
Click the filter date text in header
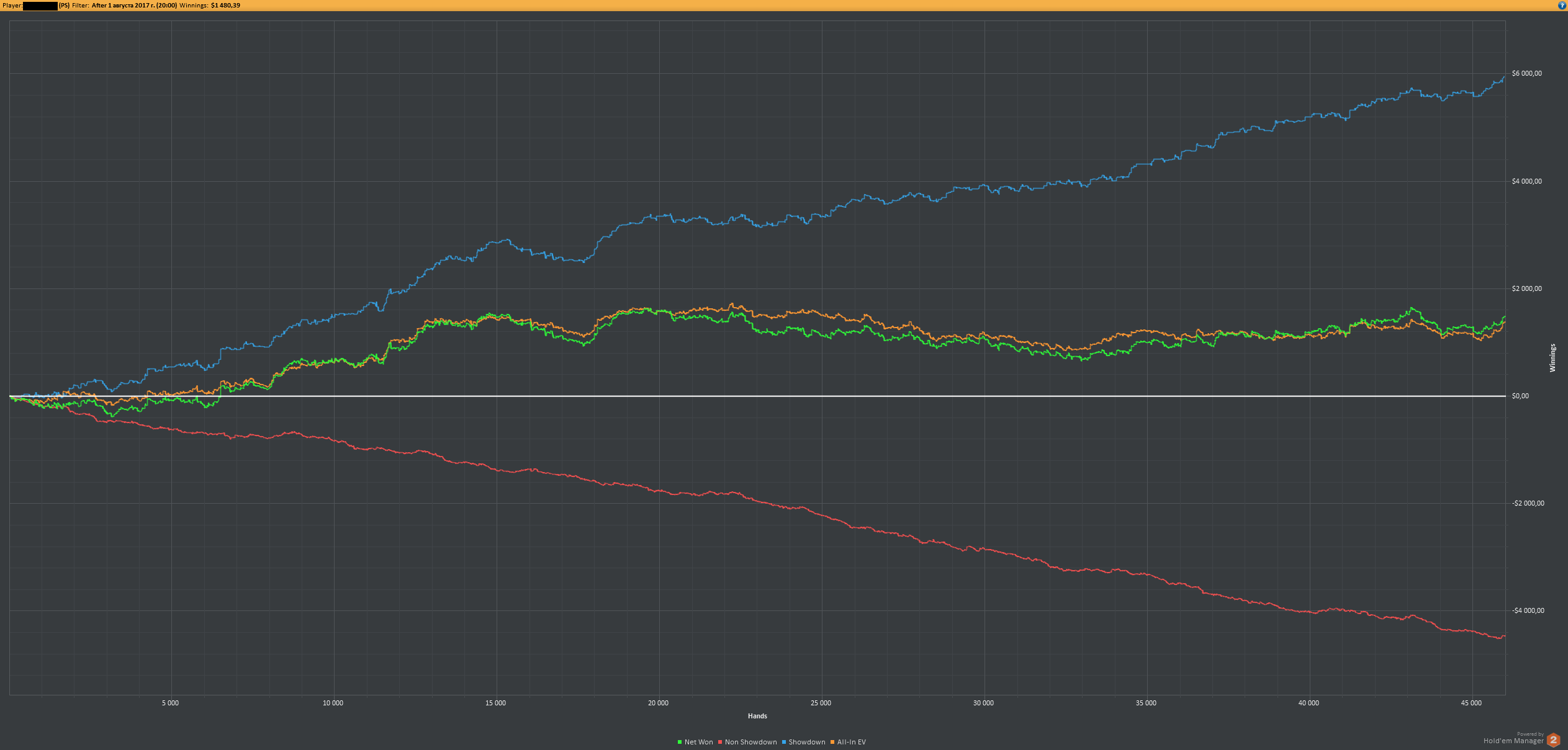point(134,6)
